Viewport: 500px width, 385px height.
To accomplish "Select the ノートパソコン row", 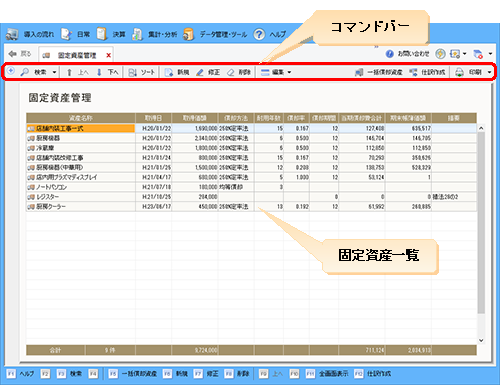I will (x=251, y=187).
